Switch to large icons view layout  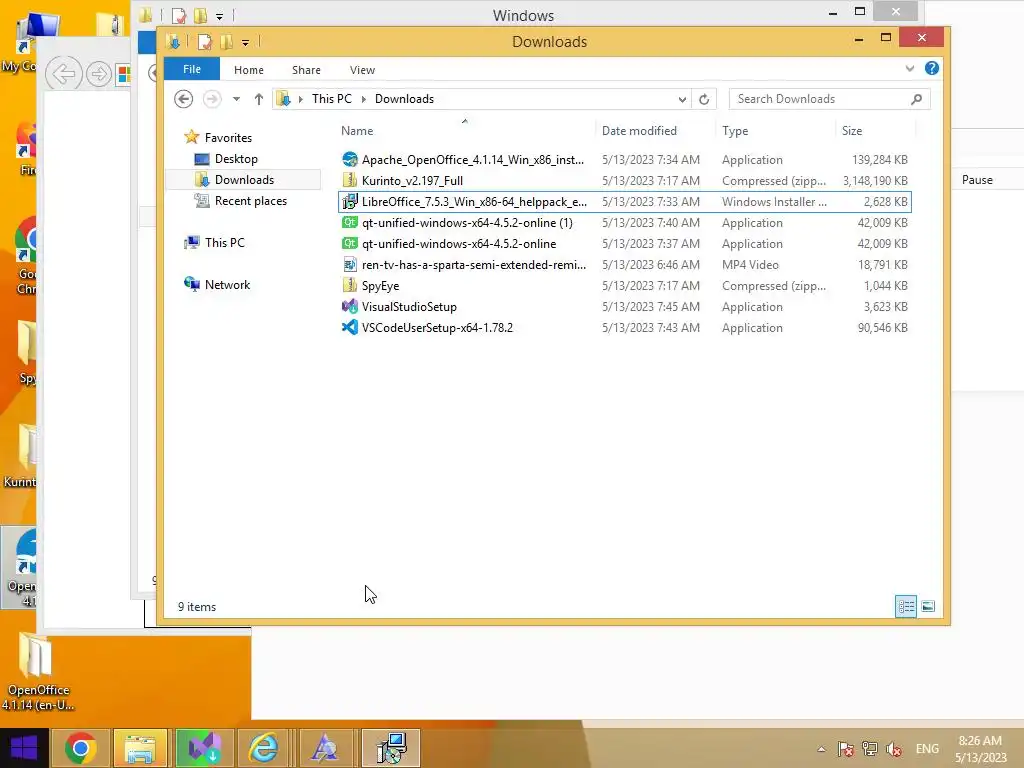[927, 607]
